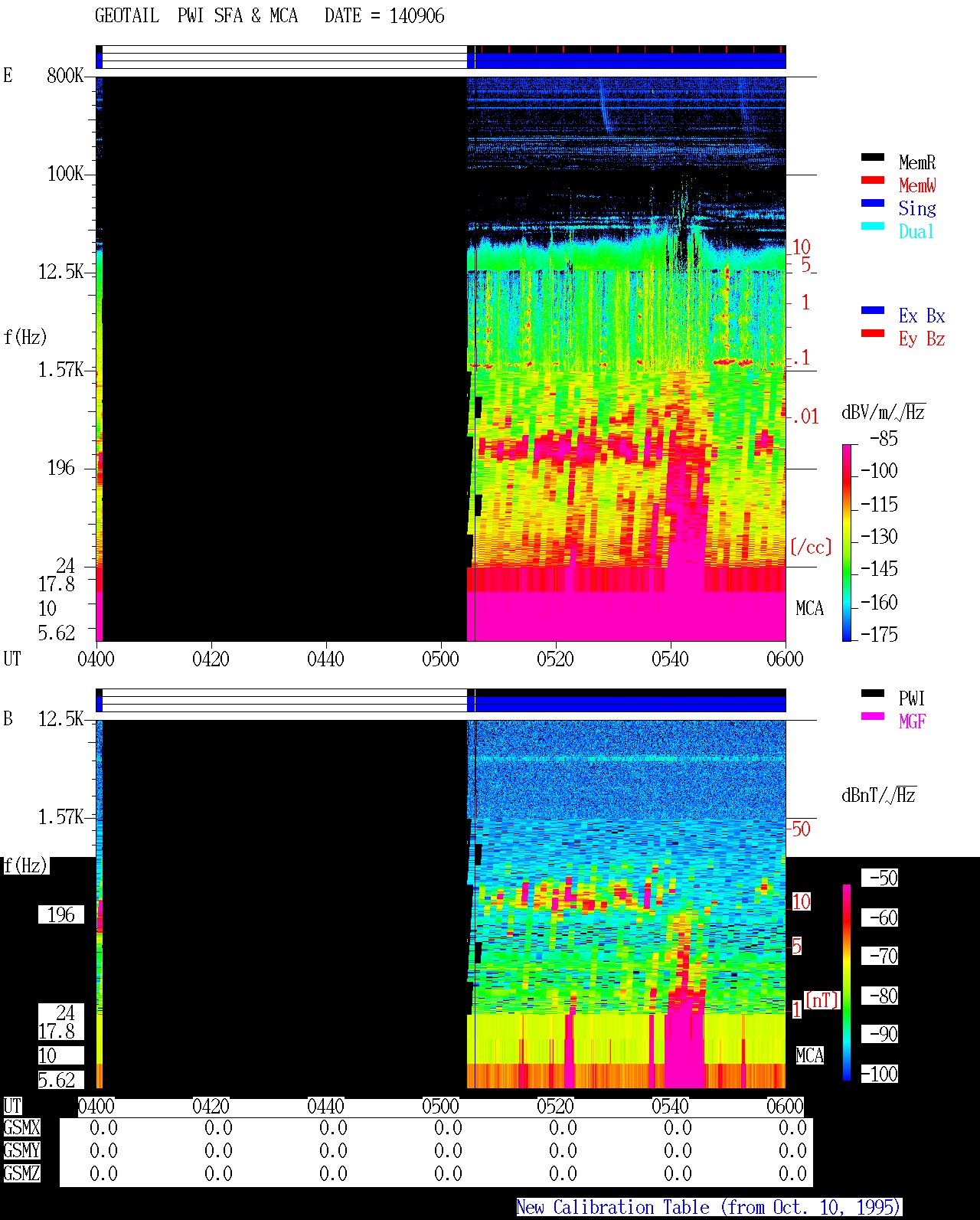Click the 0520 label on the lower time axis
Viewport: 980px width, 1220px height.
[x=555, y=1106]
